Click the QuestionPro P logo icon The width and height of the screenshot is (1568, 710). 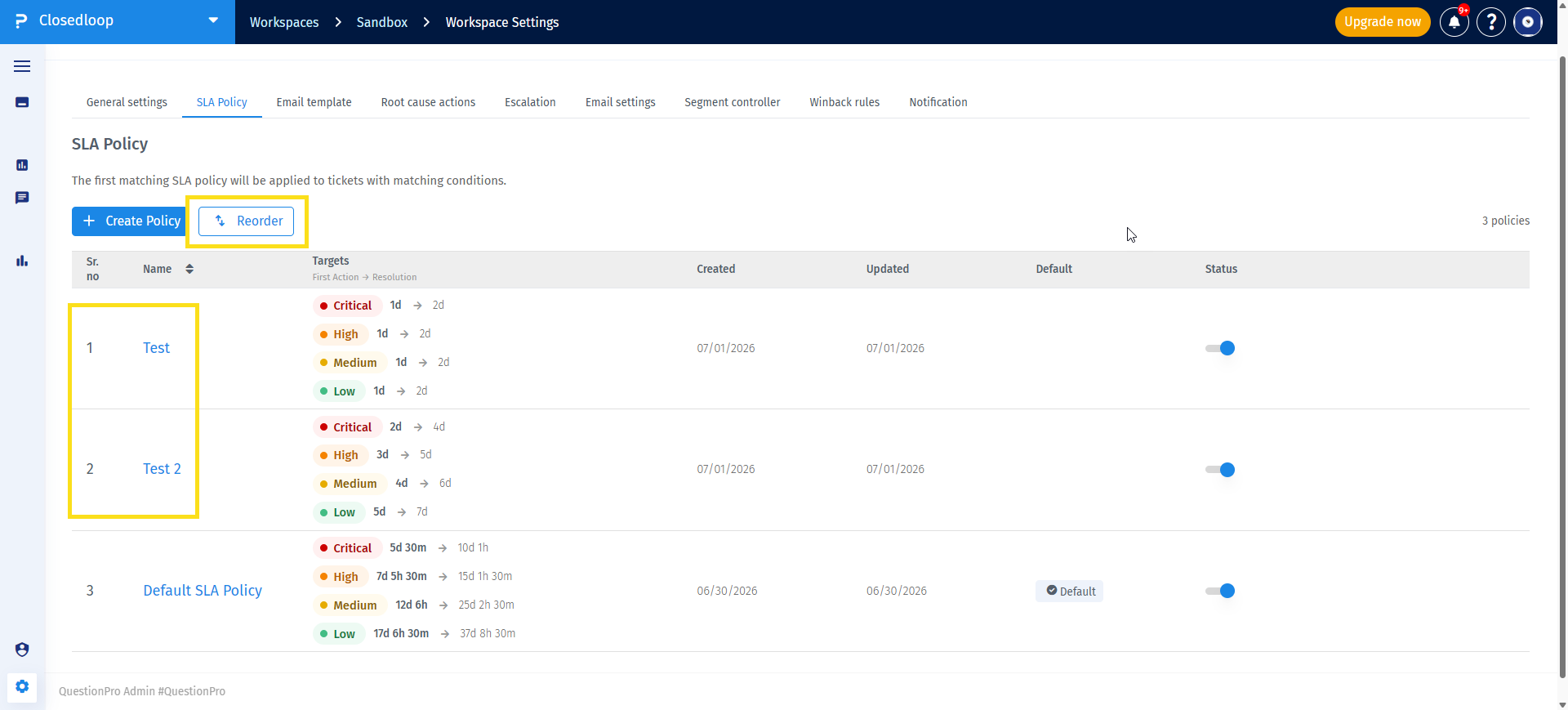click(x=21, y=21)
